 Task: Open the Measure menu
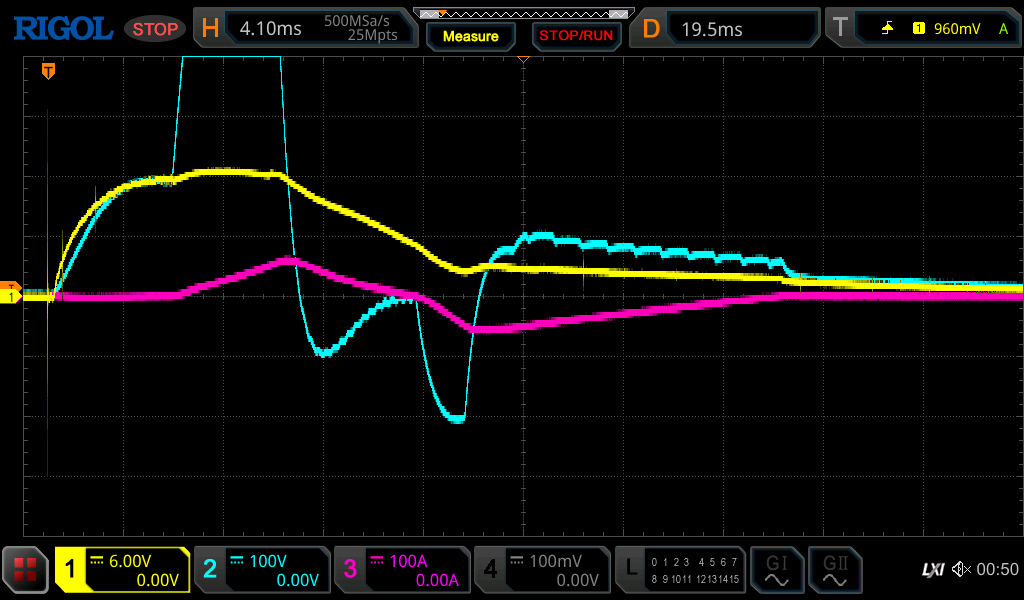[470, 36]
